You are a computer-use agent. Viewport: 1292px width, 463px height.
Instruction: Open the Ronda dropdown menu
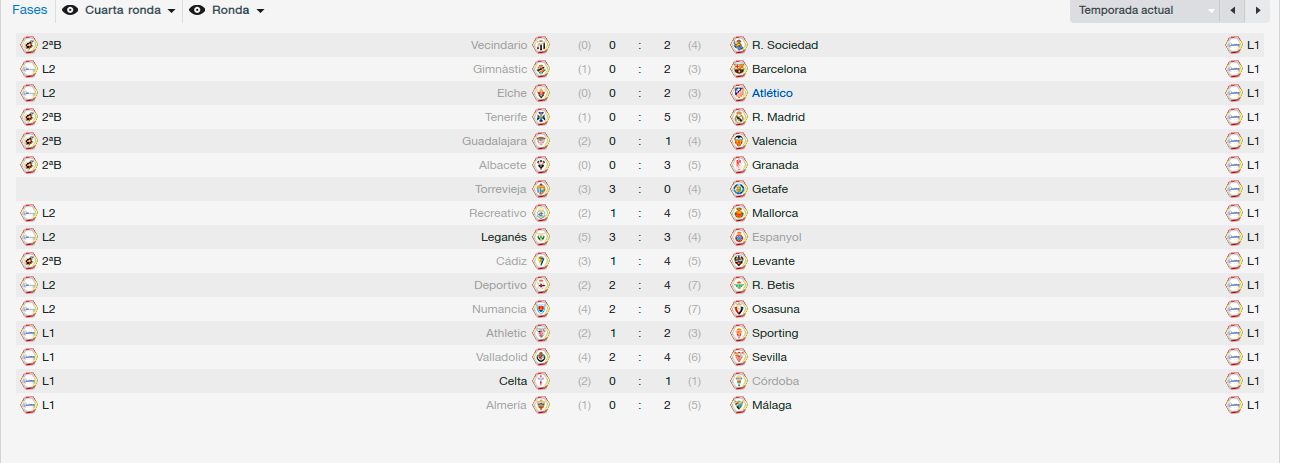[x=238, y=10]
